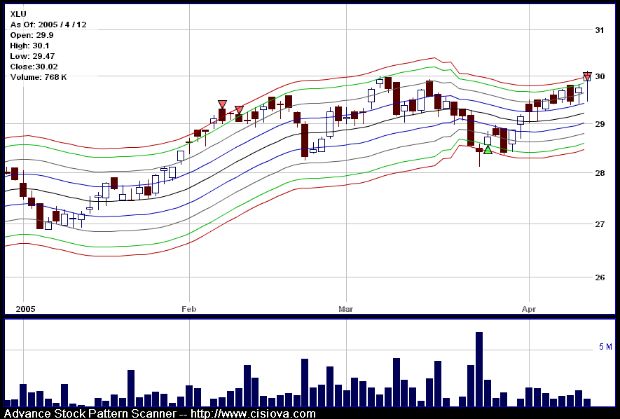The image size is (620, 419).
Task: Select the earlier of the two February red triangle markers
Action: click(x=223, y=104)
